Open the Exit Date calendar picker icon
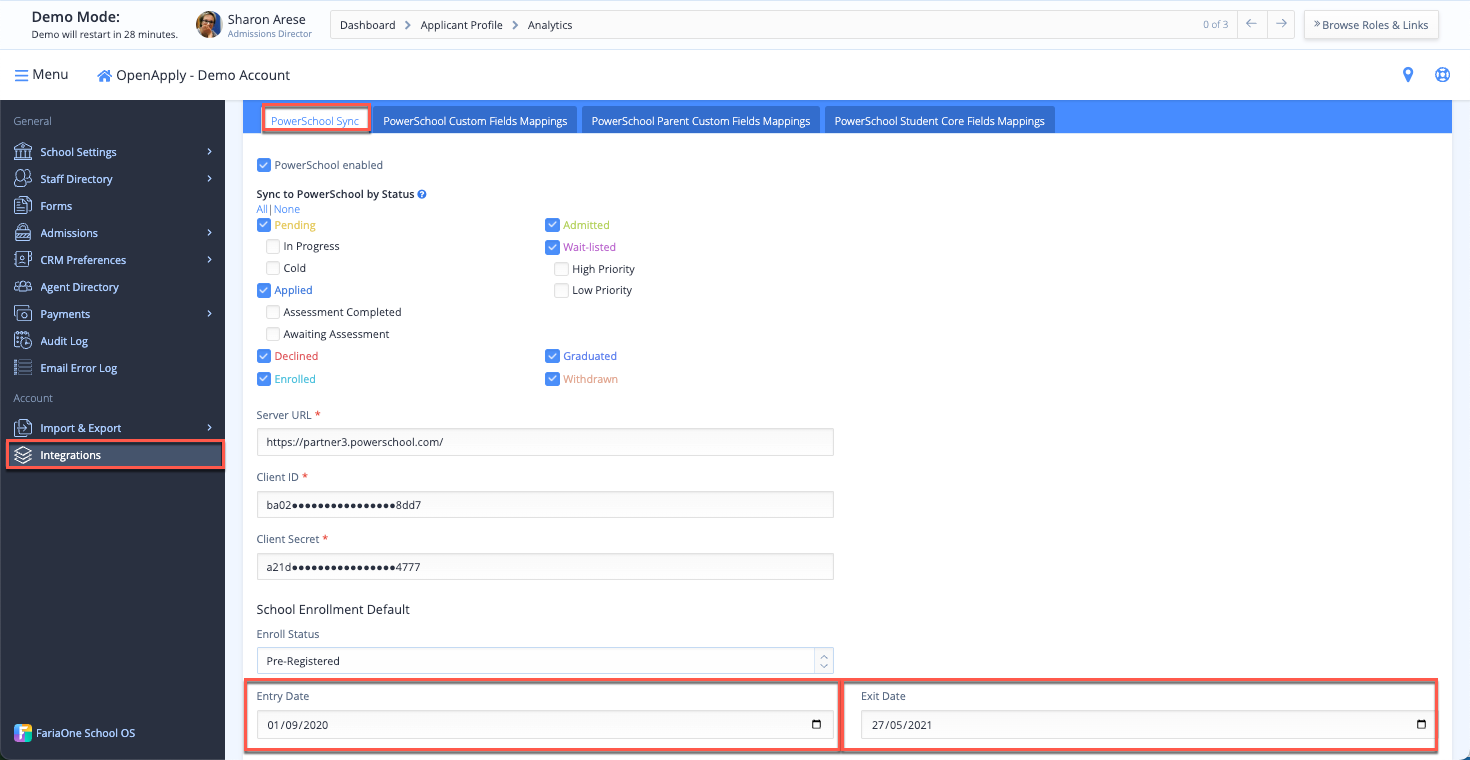1470x760 pixels. [1422, 725]
